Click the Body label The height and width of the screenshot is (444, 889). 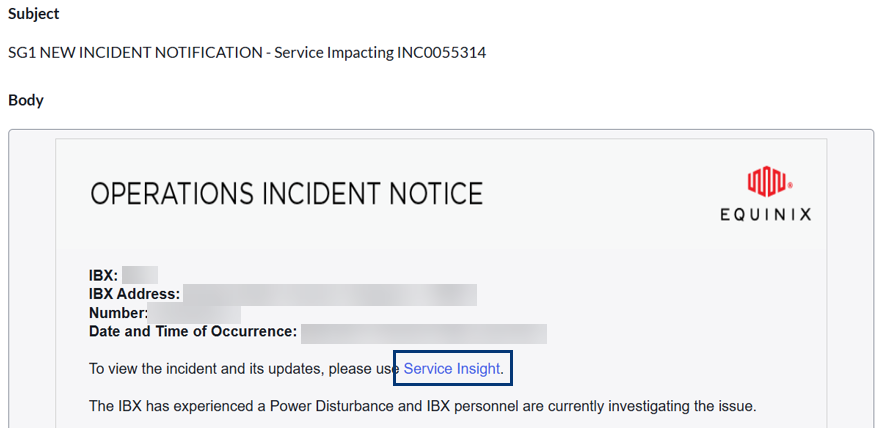tap(26, 100)
